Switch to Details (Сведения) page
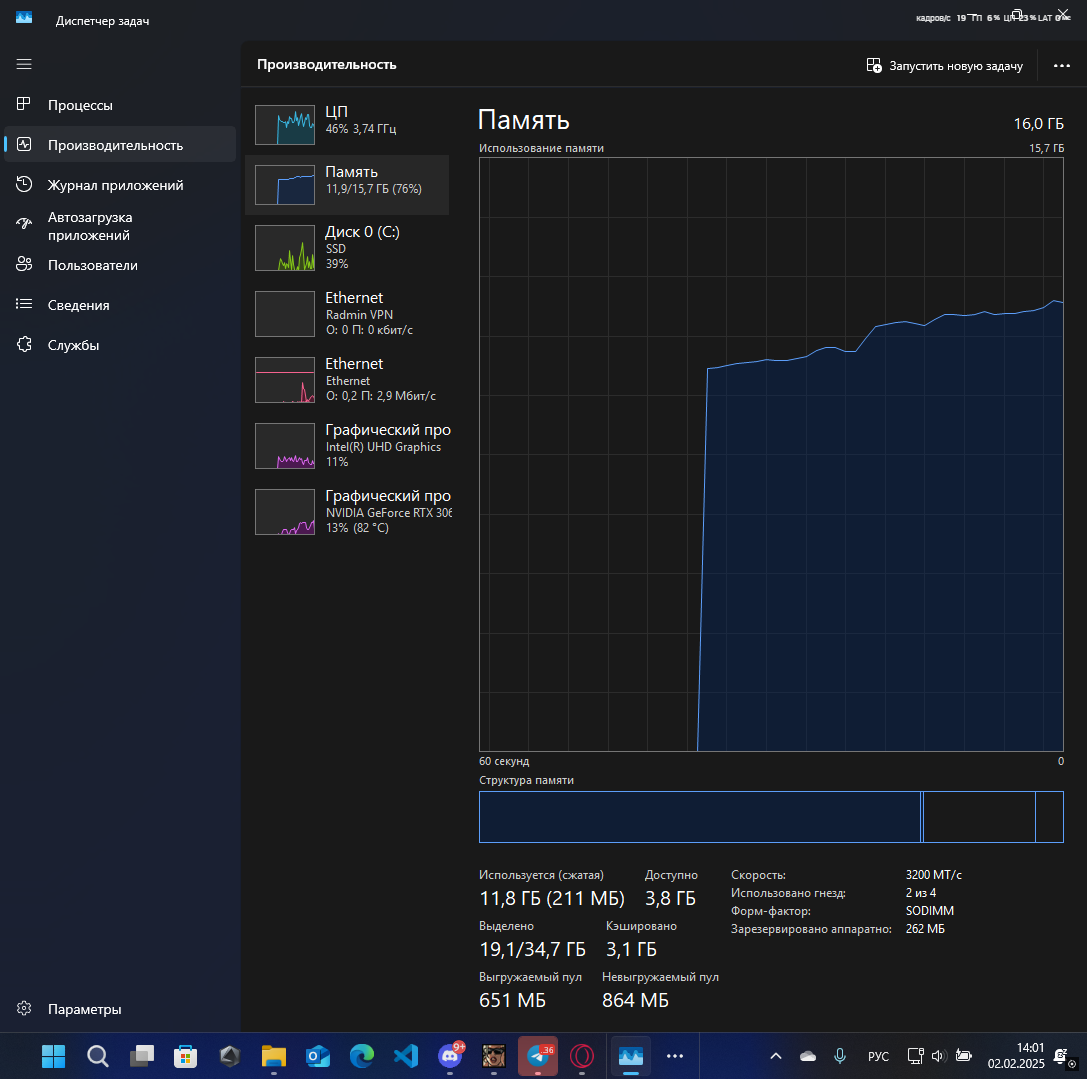The image size is (1087, 1079). coord(78,305)
